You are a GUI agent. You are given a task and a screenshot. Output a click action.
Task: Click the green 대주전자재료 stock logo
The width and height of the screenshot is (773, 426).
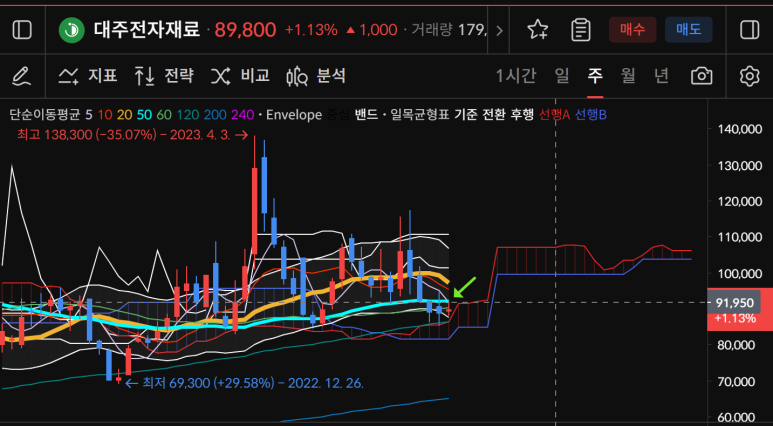click(72, 30)
